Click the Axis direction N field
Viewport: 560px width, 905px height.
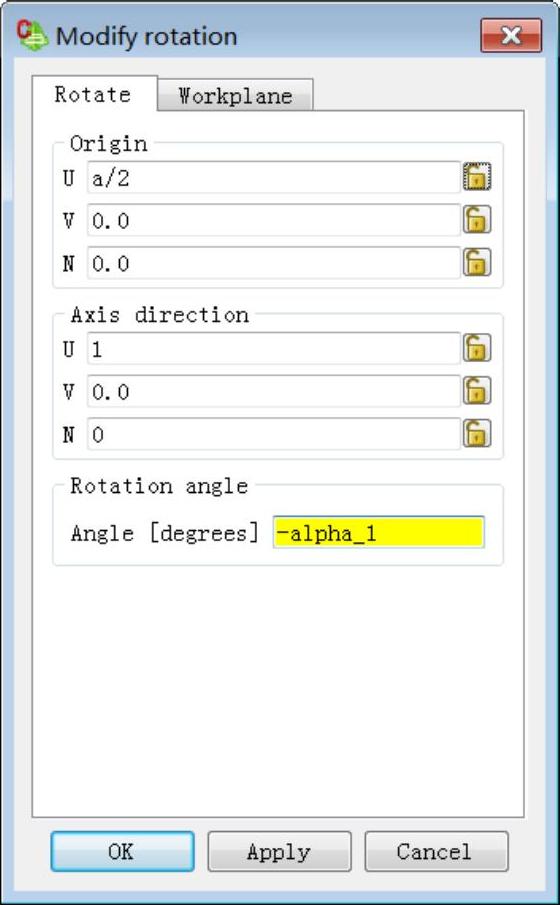[274, 434]
